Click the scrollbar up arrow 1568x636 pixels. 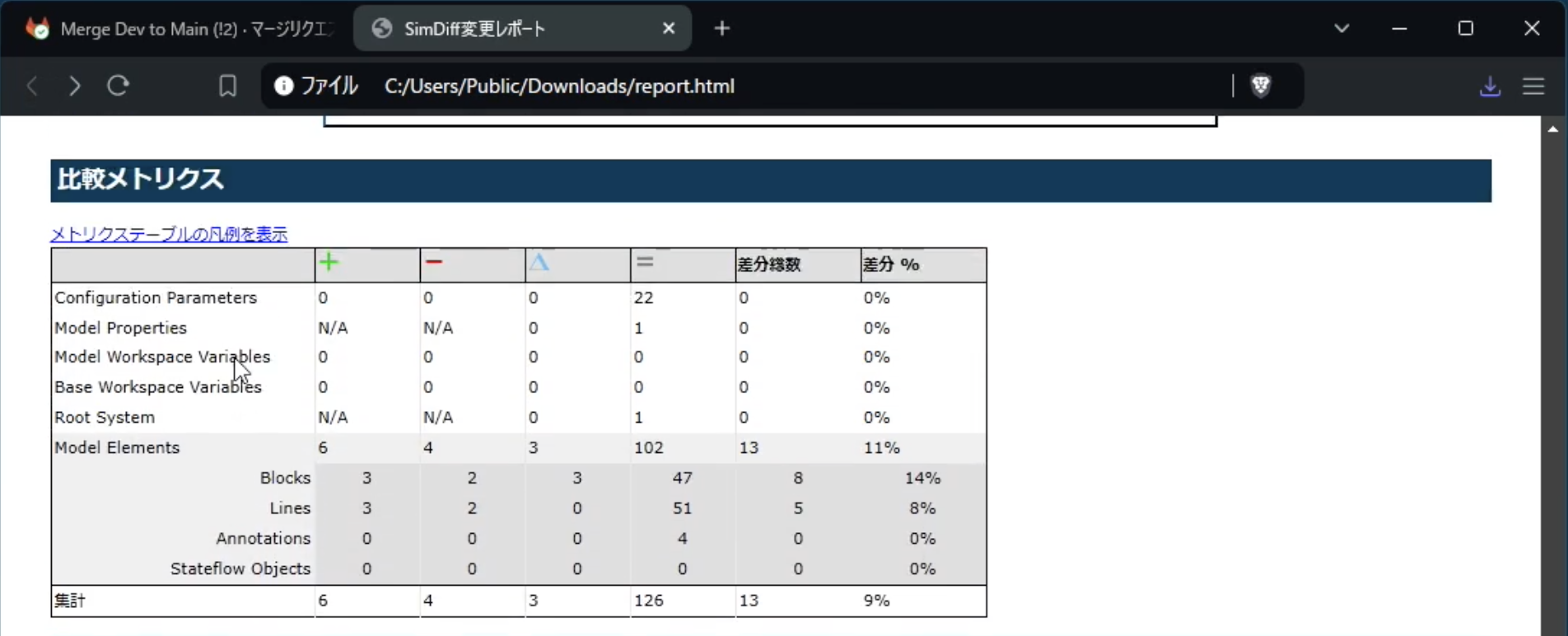coord(1553,129)
